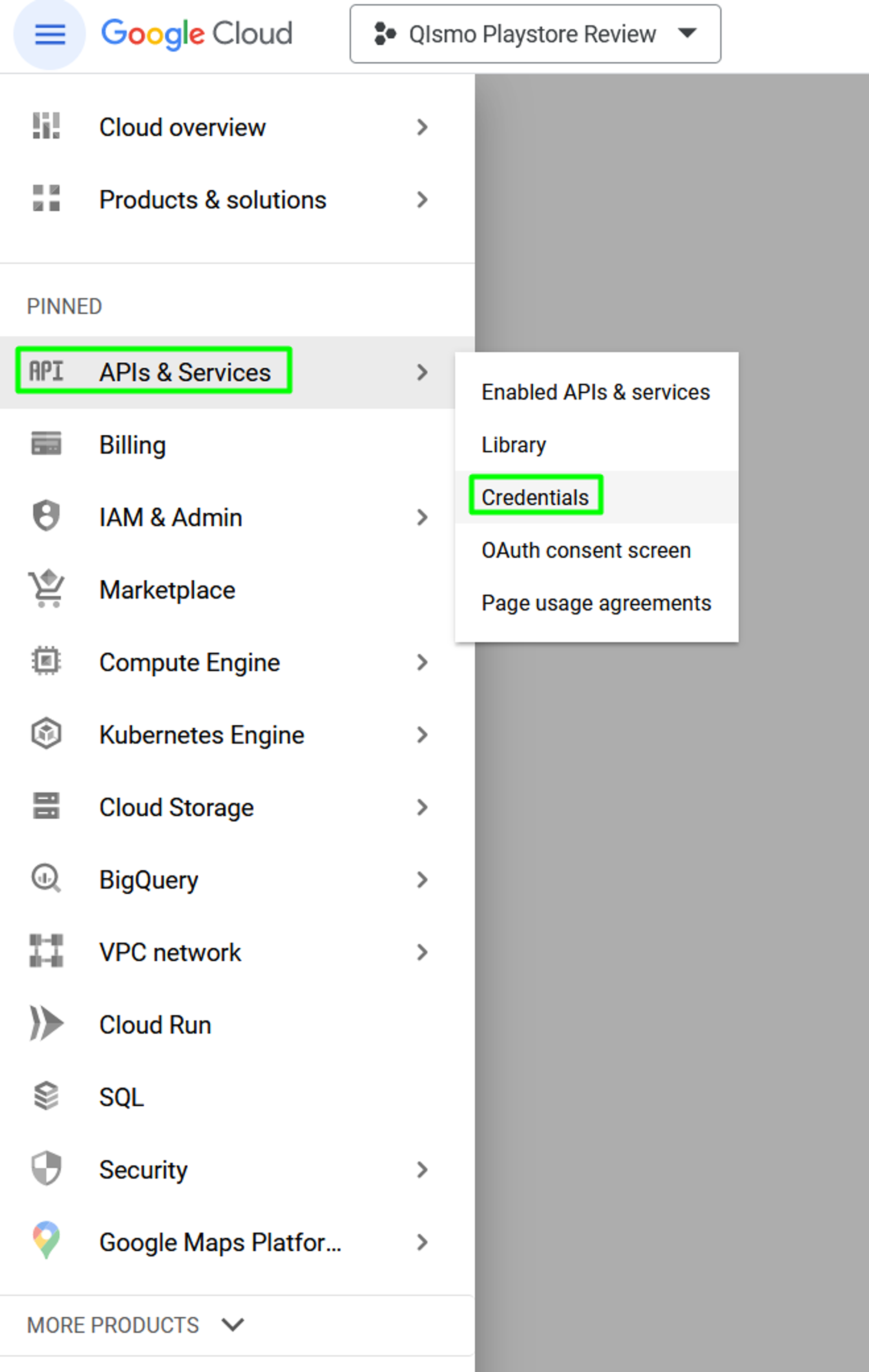
Task: Click the Marketplace shopping cart icon
Action: (x=46, y=588)
